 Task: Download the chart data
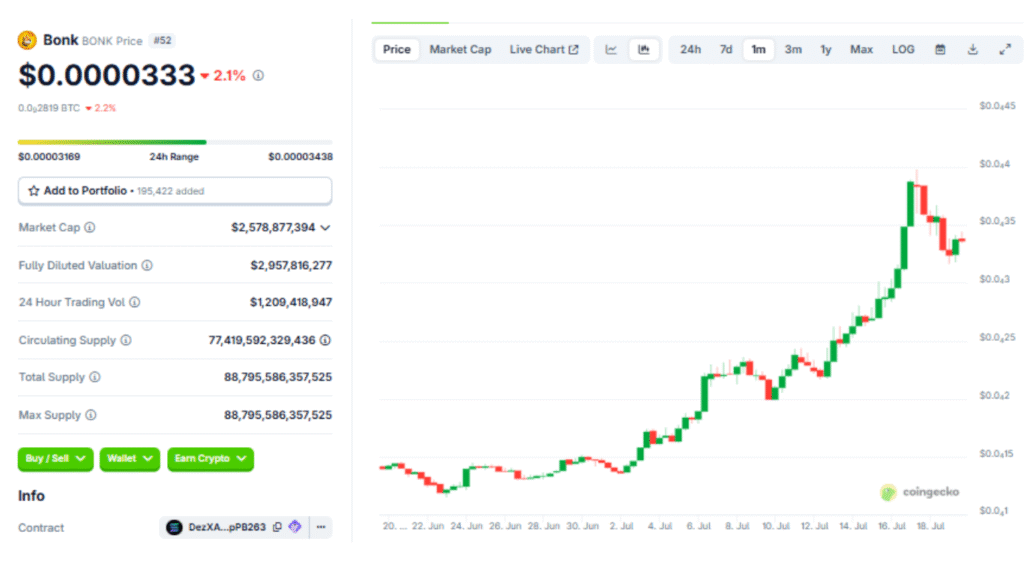(972, 49)
